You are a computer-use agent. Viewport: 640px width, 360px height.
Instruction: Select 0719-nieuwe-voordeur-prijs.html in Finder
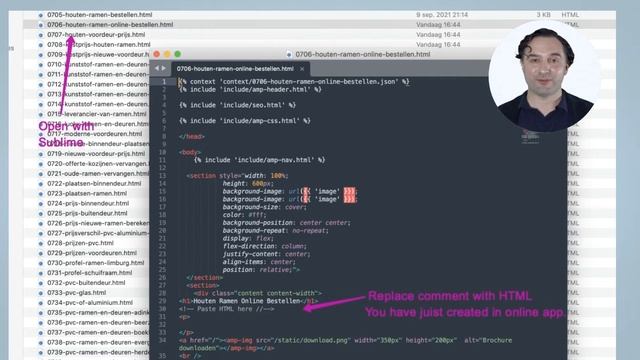point(96,154)
